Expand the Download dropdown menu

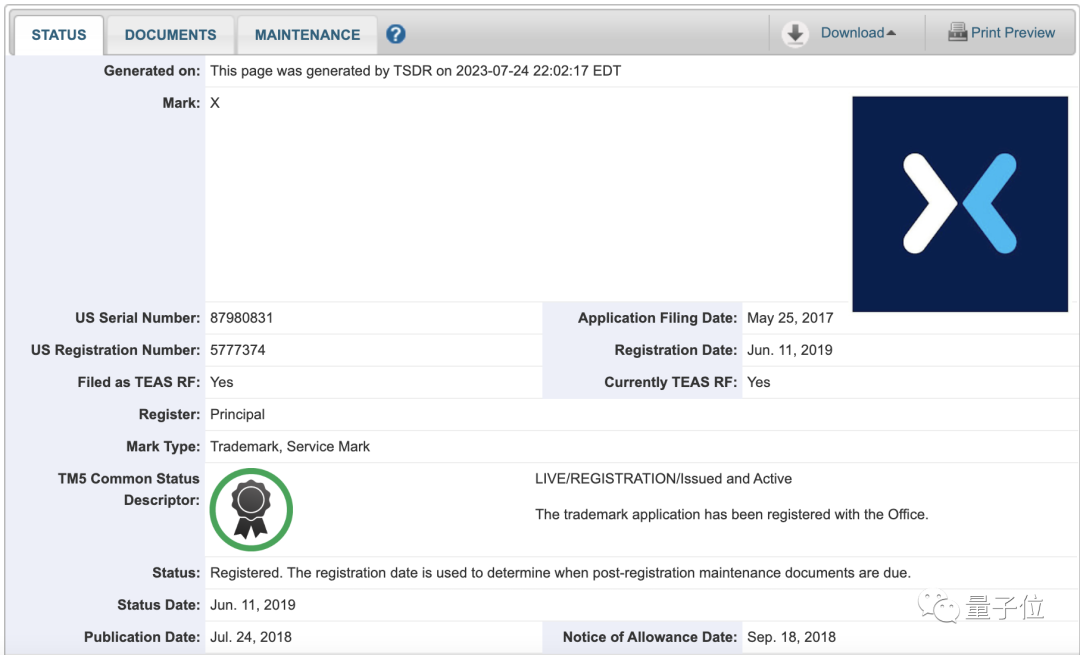(858, 33)
